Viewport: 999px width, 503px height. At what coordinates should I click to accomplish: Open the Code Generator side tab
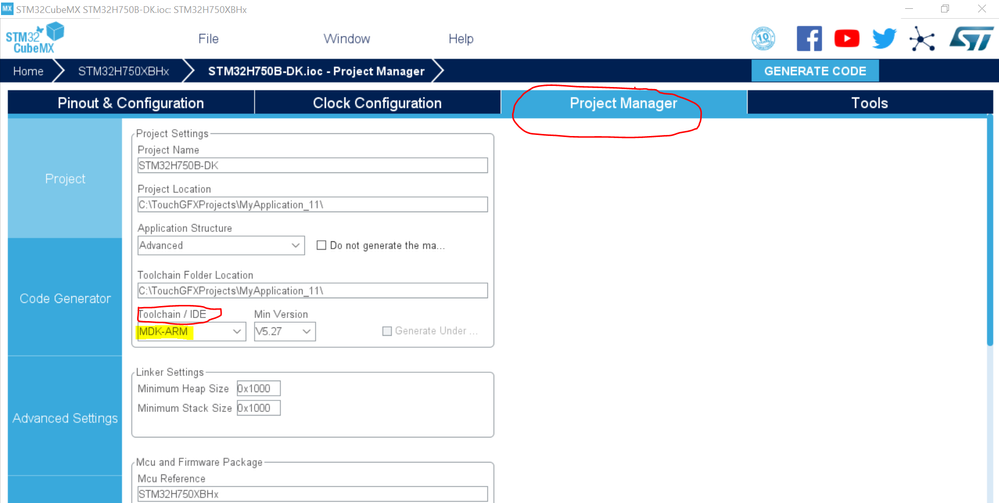[65, 298]
